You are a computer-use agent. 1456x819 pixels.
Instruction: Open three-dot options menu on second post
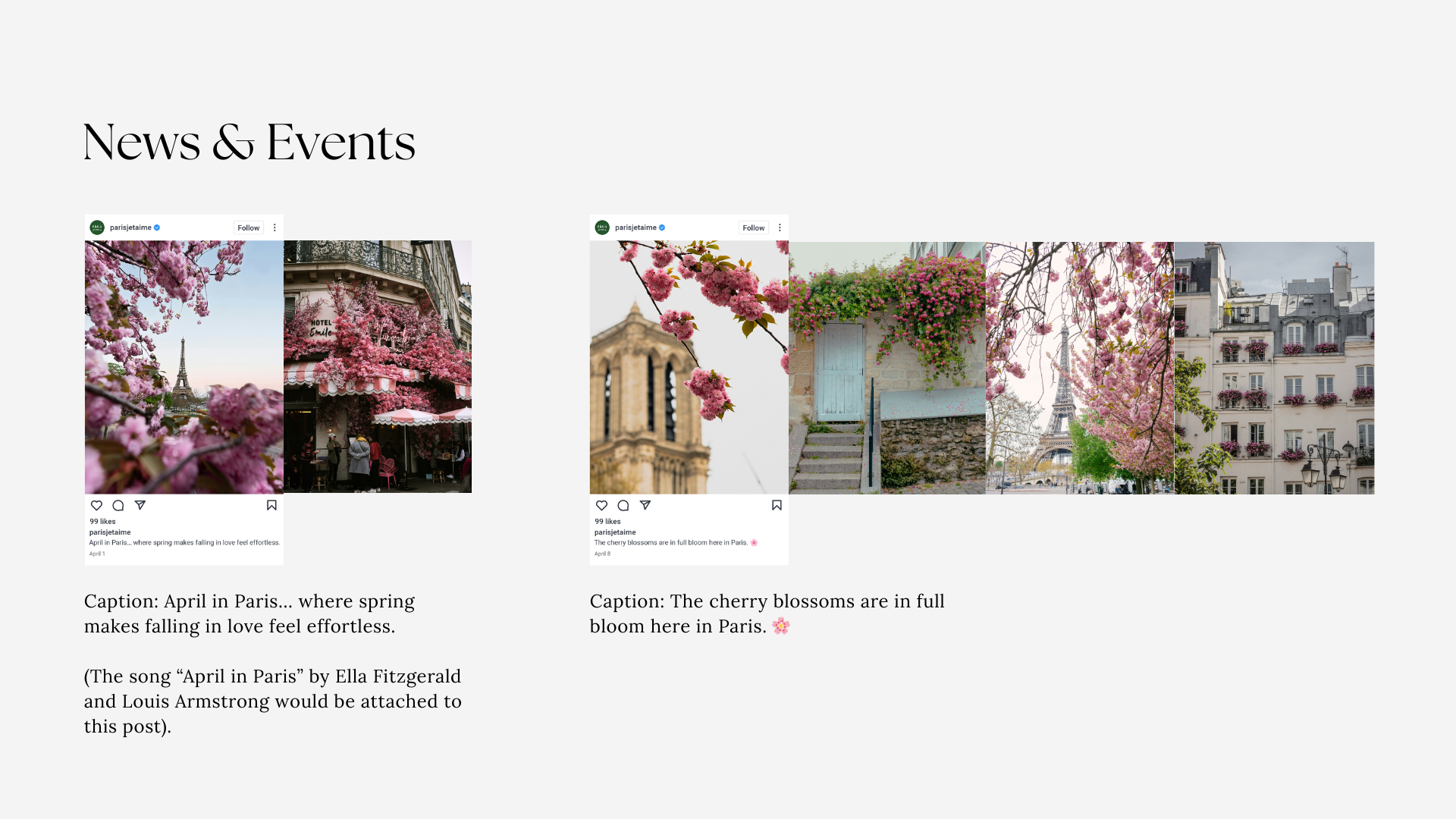click(x=780, y=227)
